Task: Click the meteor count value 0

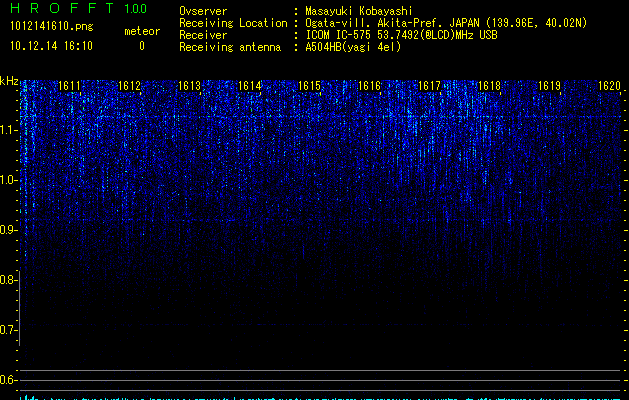Action: [142, 46]
